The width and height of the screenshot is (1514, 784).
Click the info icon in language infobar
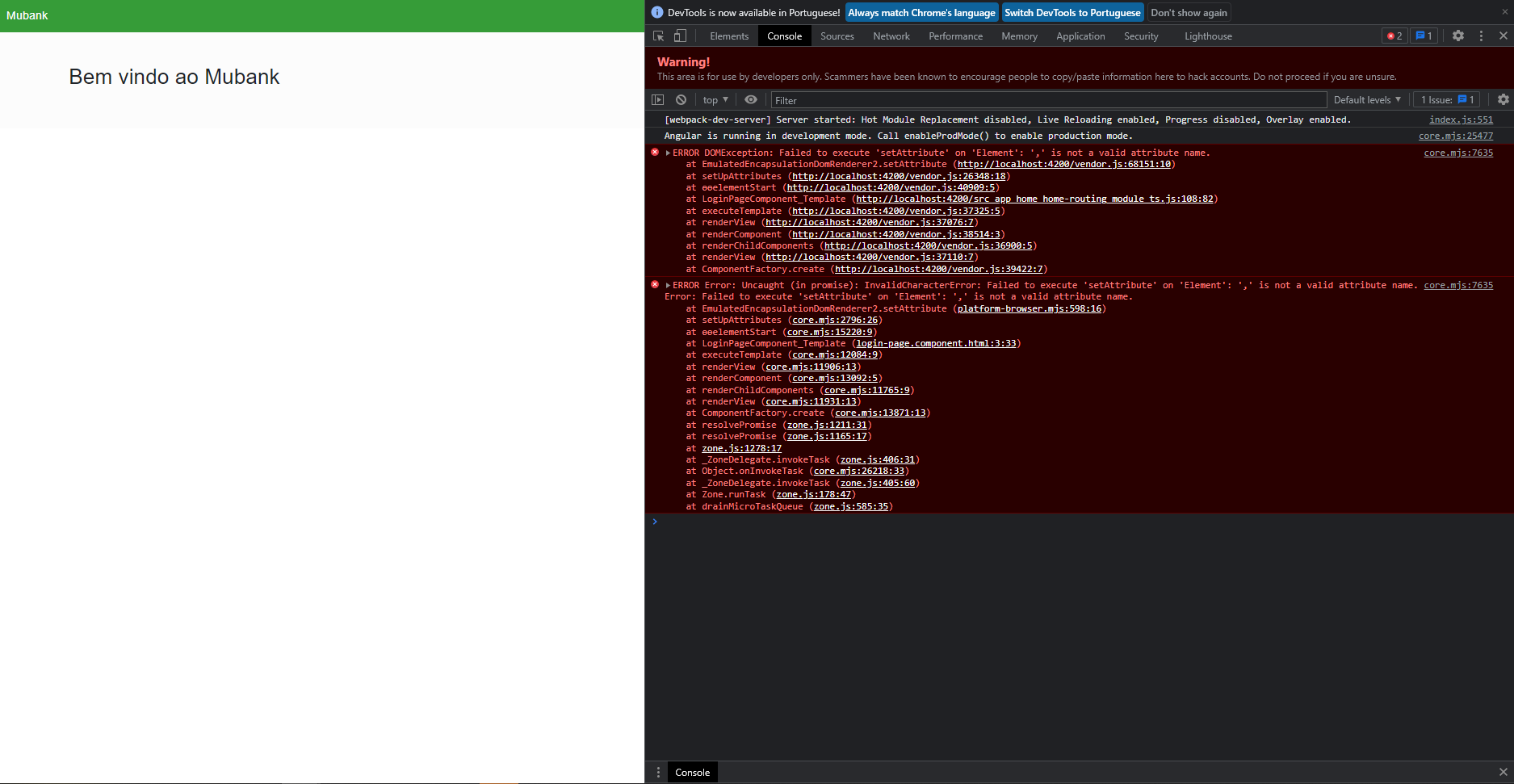(x=657, y=12)
